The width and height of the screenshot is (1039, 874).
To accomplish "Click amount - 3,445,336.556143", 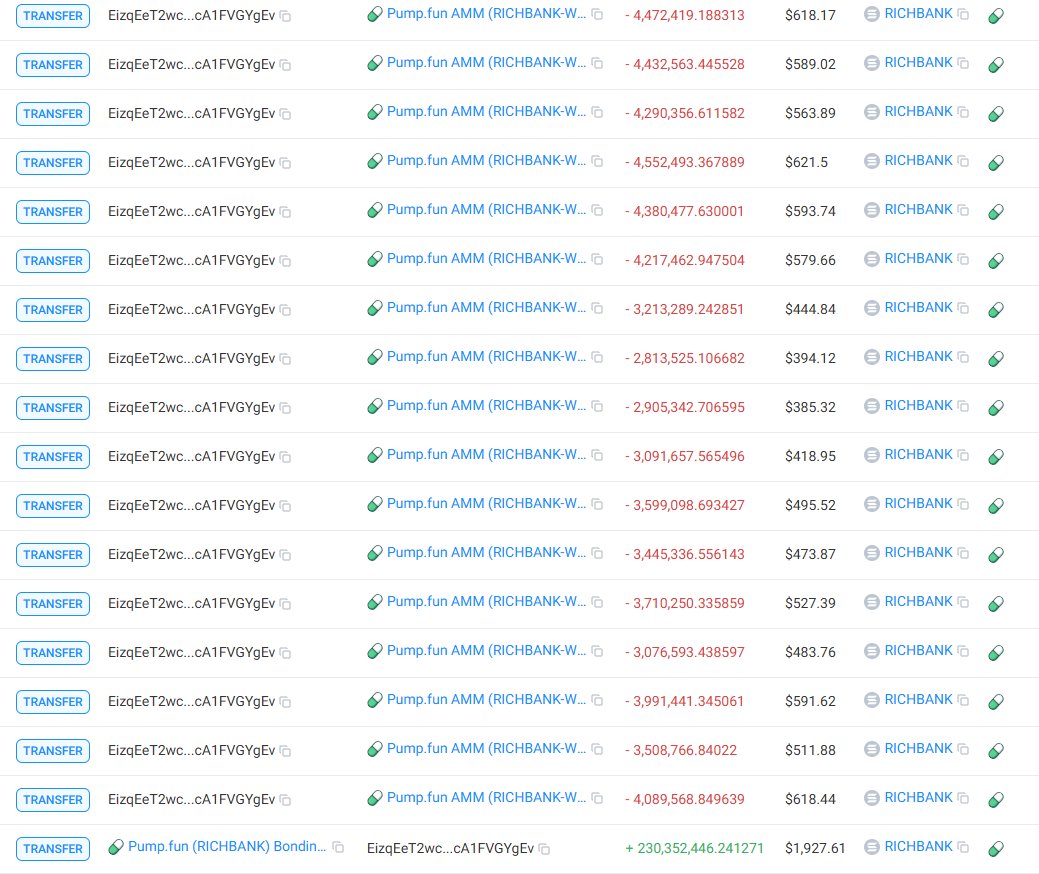I will [x=684, y=555].
